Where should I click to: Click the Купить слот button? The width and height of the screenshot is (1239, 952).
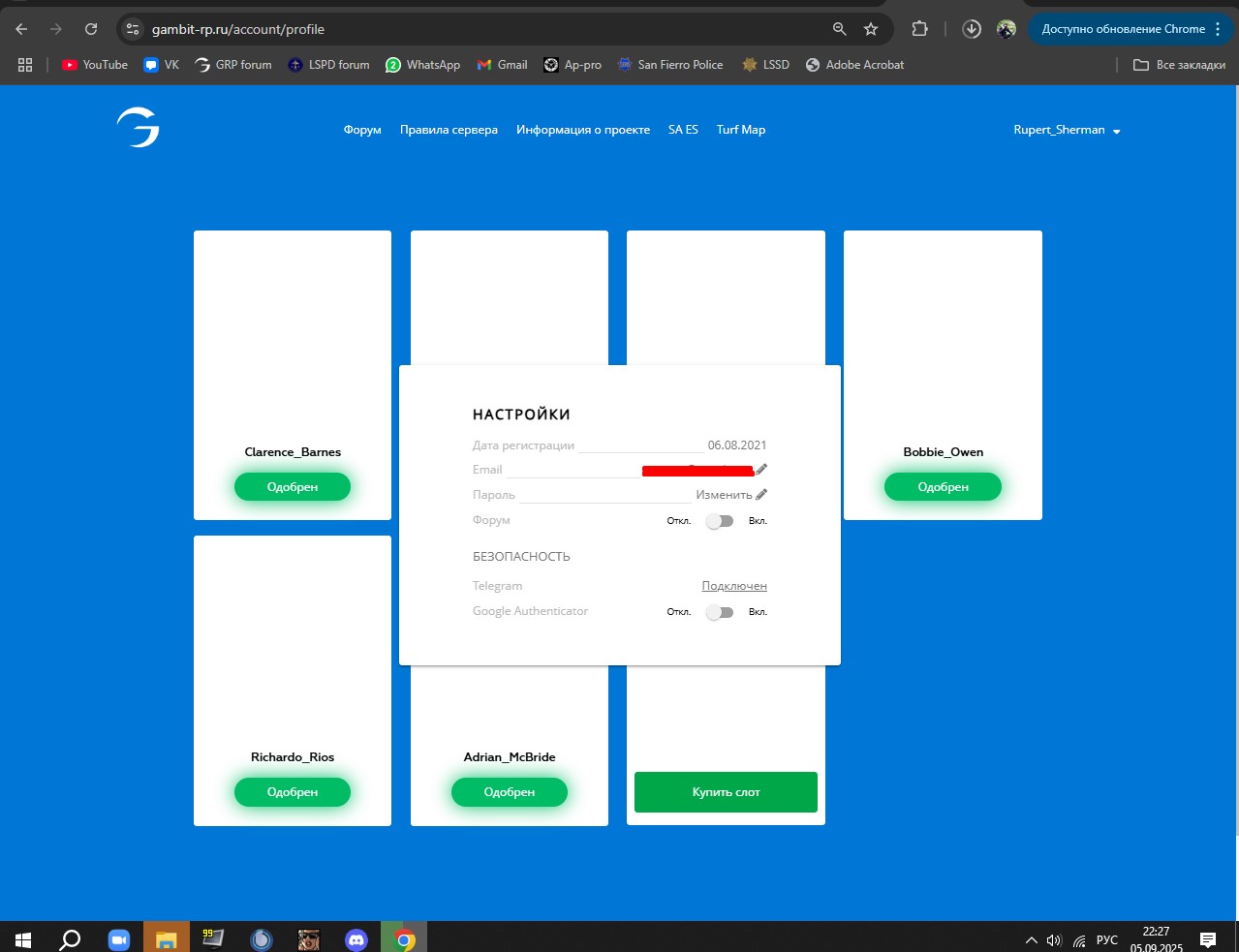pos(726,792)
